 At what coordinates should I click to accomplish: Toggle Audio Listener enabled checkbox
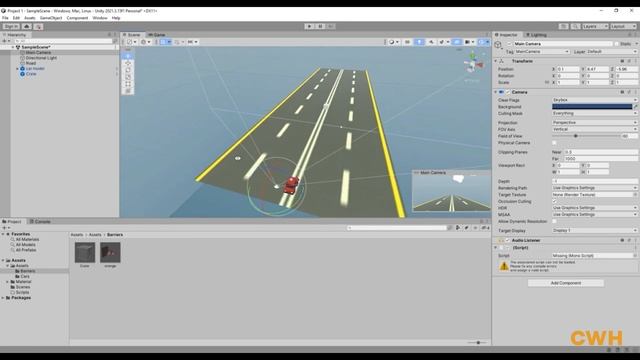[508, 240]
